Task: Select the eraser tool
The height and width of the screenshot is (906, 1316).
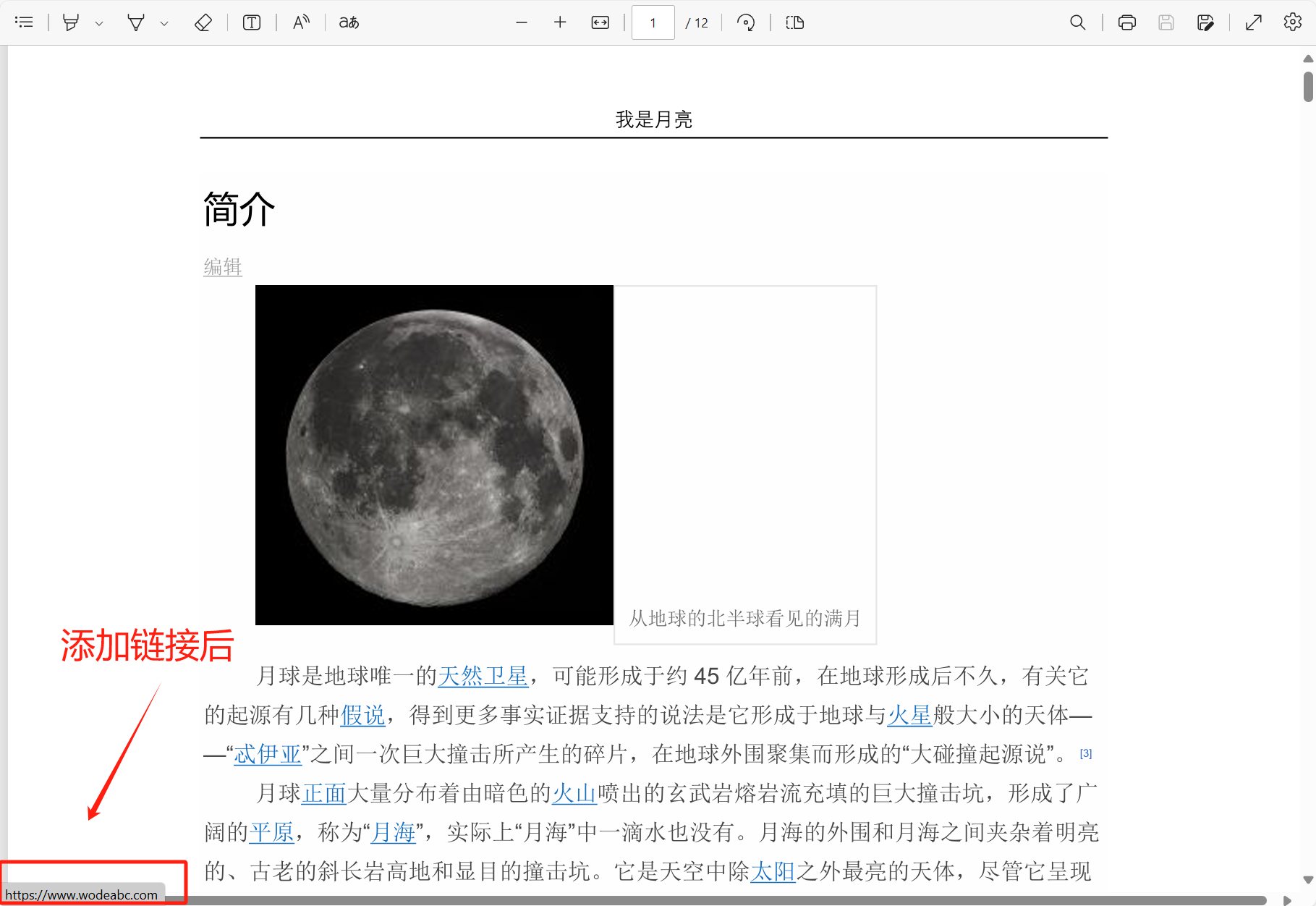Action: [203, 22]
